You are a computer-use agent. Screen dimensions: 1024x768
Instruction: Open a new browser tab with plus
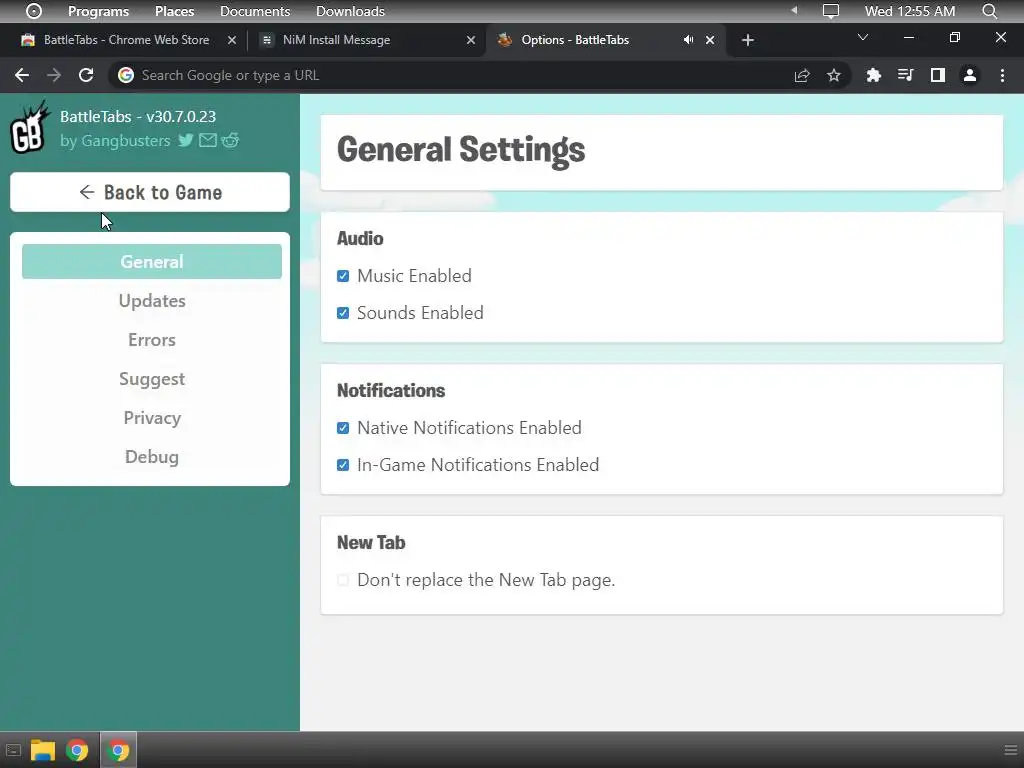point(748,40)
